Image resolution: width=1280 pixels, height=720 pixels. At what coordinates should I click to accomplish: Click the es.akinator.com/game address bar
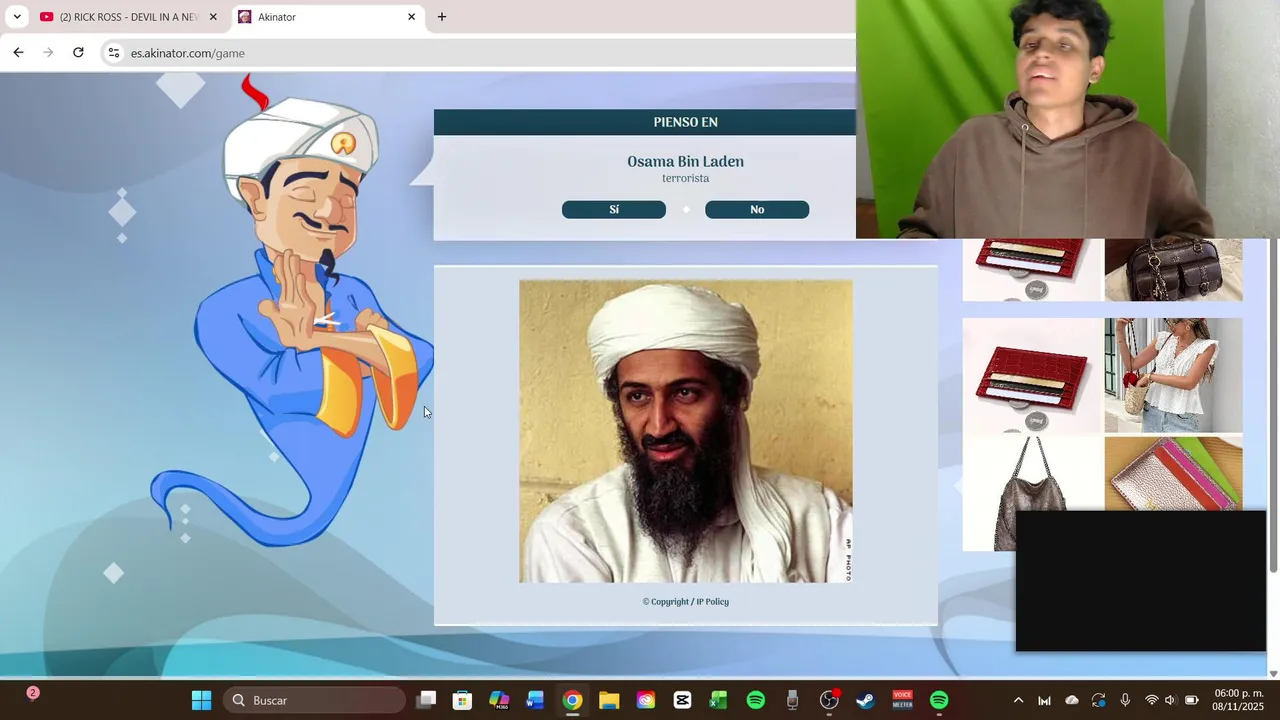(x=480, y=53)
